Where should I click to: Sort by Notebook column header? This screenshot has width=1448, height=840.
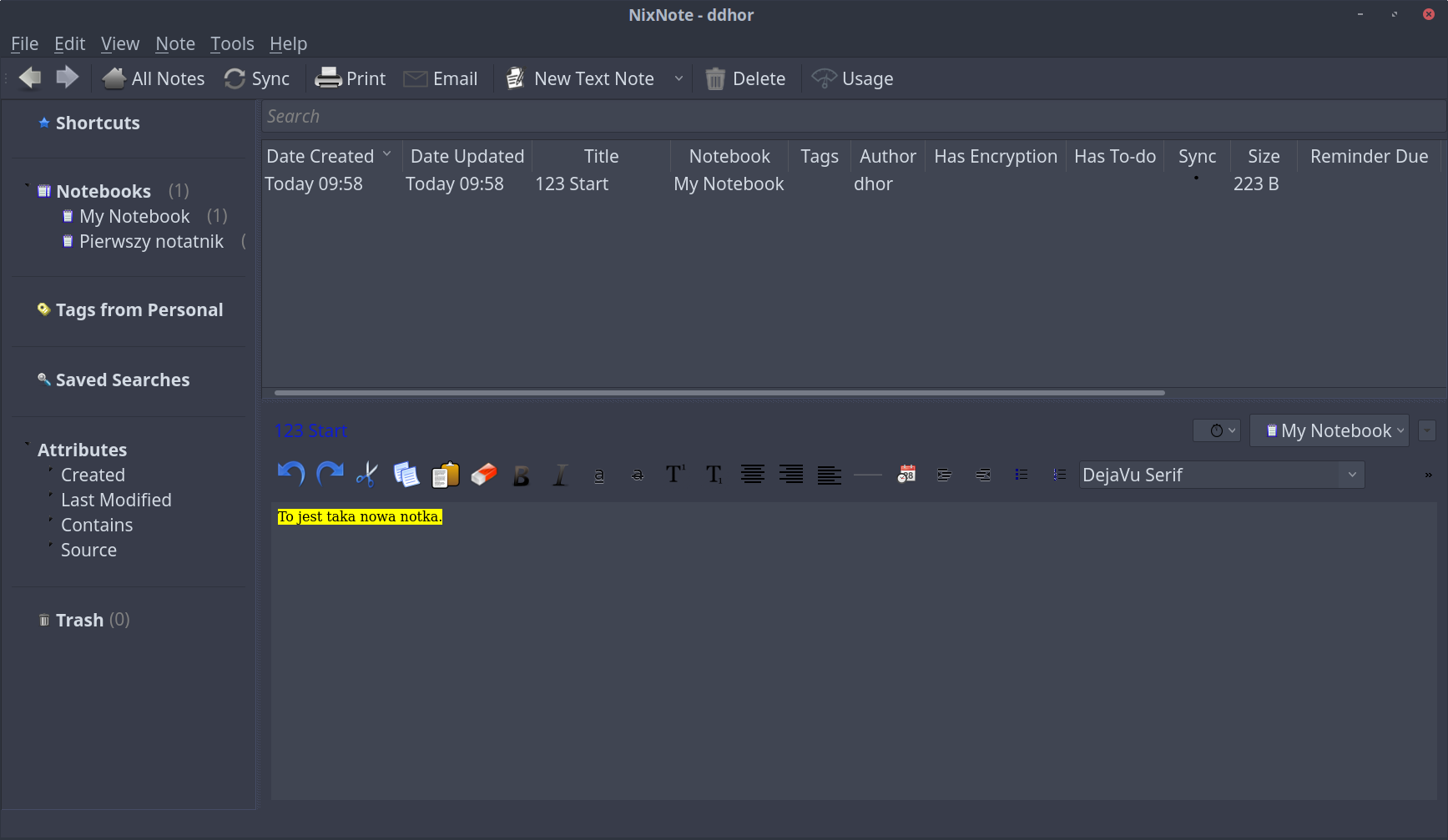(x=729, y=156)
